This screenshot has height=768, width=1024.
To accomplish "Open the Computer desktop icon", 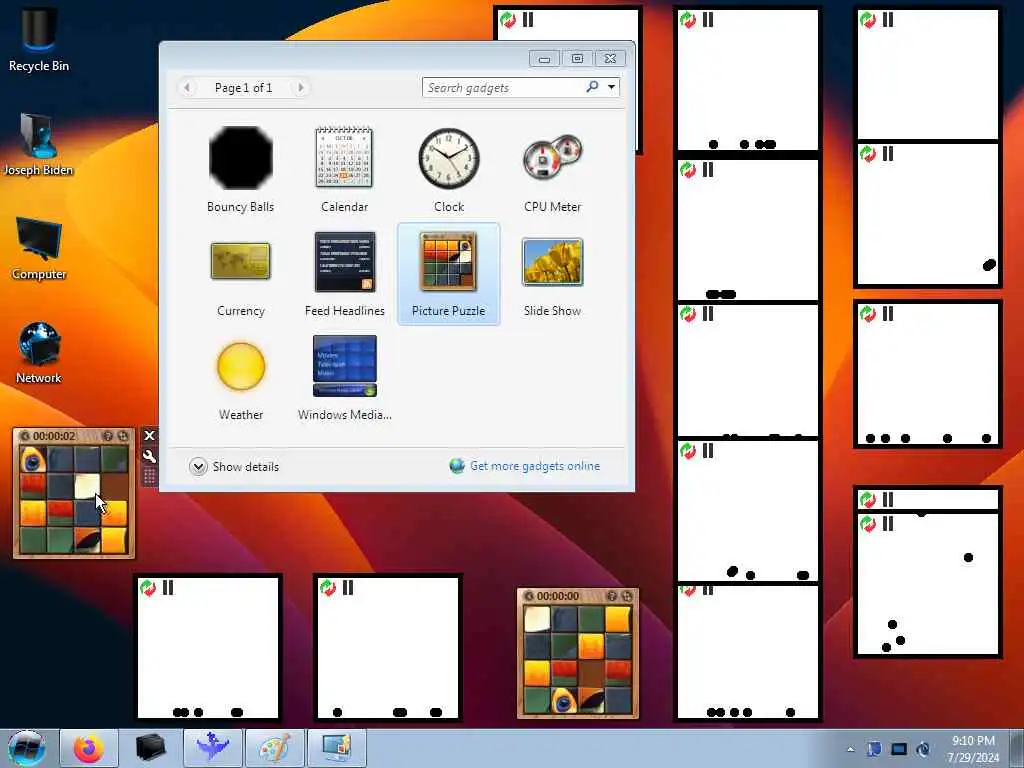I will pos(39,249).
